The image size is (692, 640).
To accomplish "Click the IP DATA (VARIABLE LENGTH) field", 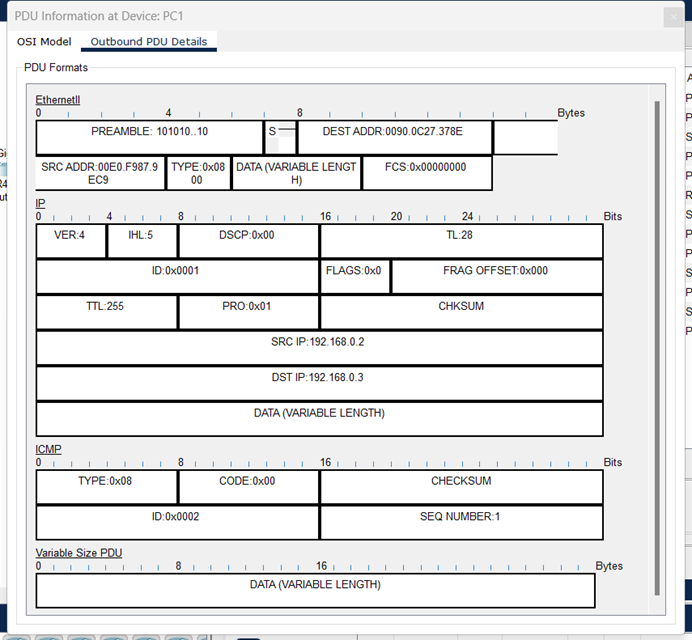I will (x=320, y=419).
